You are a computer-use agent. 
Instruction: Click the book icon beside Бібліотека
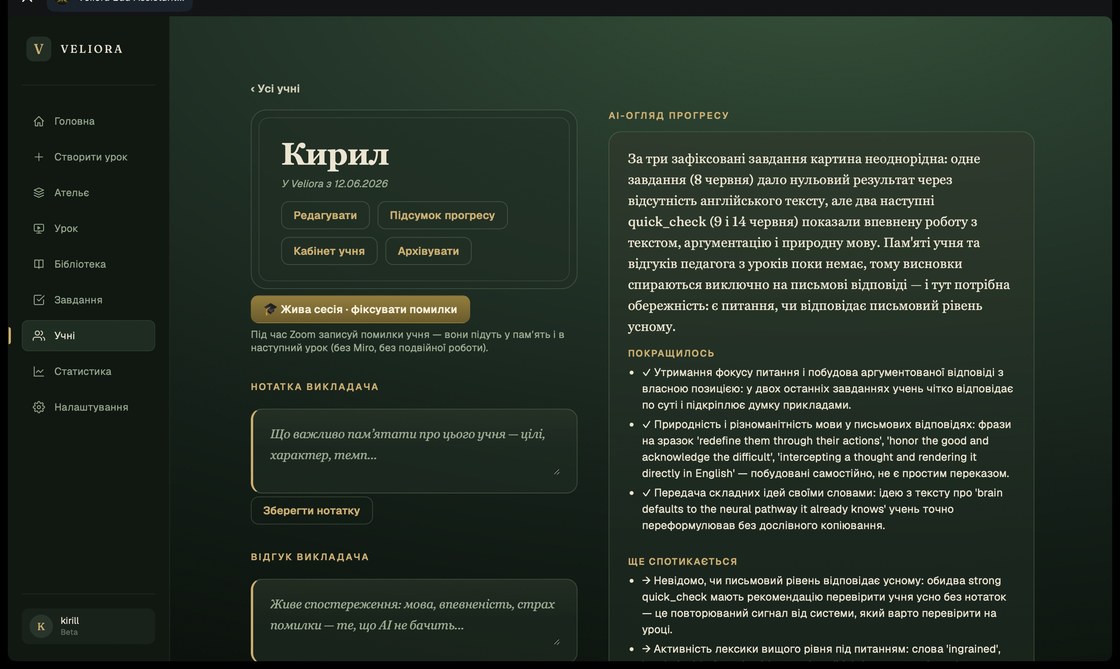click(x=39, y=264)
